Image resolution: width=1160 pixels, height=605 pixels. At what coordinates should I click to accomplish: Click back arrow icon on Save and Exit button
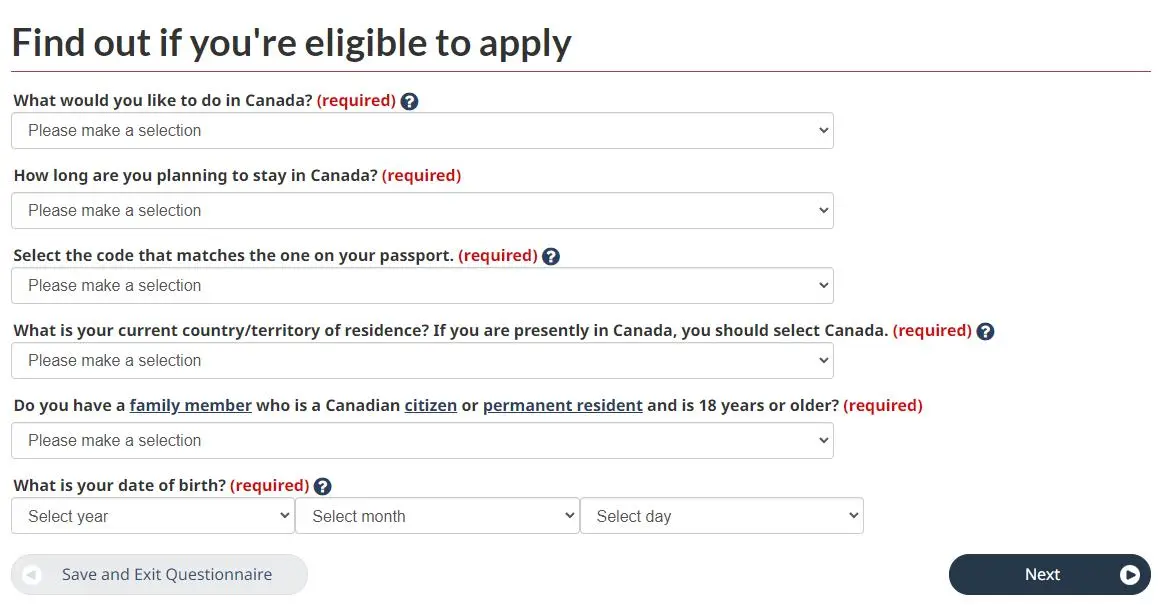[x=32, y=575]
